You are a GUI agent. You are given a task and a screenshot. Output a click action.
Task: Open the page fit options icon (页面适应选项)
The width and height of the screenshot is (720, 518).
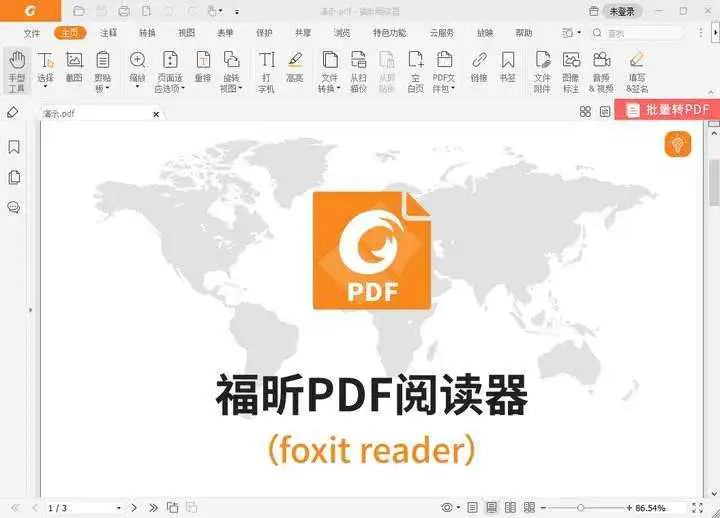(x=170, y=60)
